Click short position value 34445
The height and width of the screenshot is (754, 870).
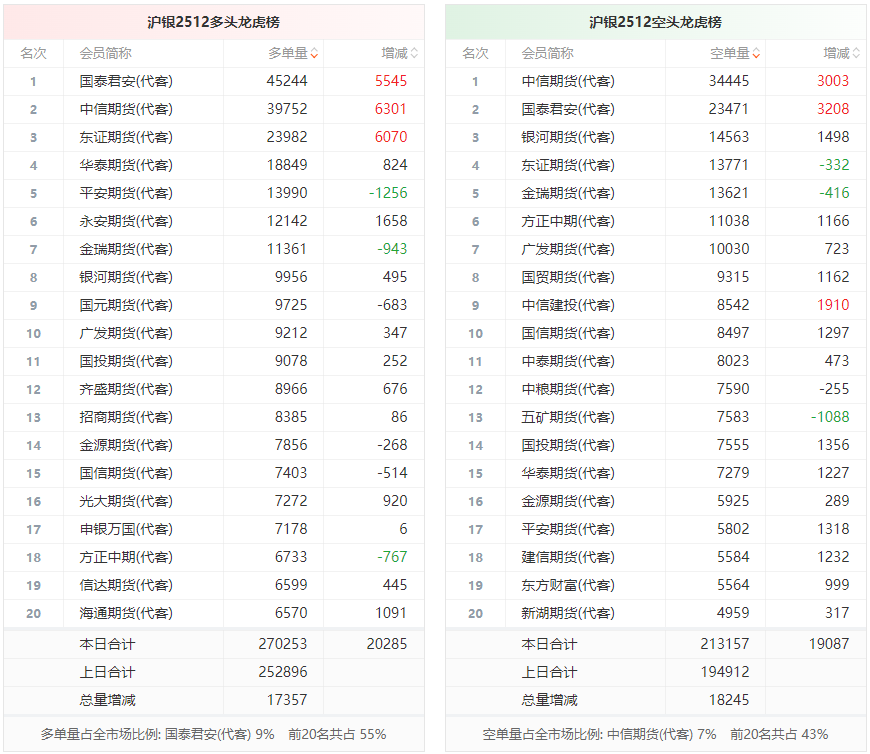point(729,81)
